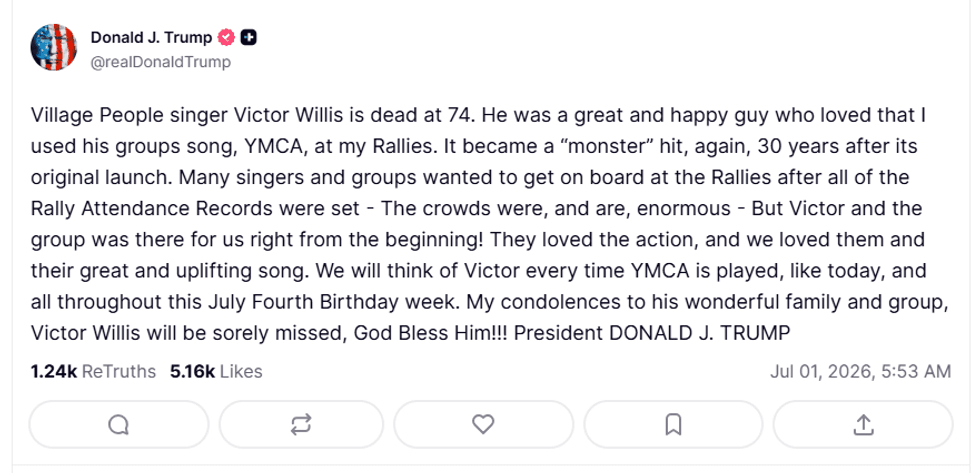Open the Donald J. Trump display name link
The image size is (980, 473).
(x=151, y=37)
